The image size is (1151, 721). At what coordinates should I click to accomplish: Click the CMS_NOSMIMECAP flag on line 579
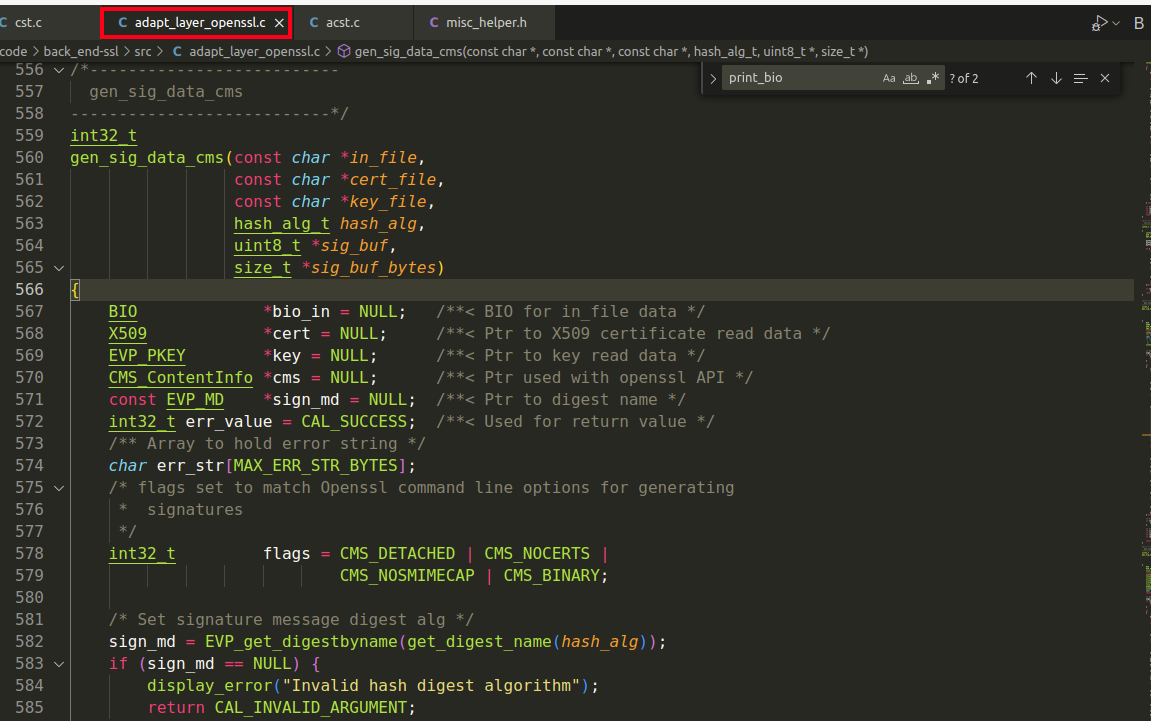407,576
